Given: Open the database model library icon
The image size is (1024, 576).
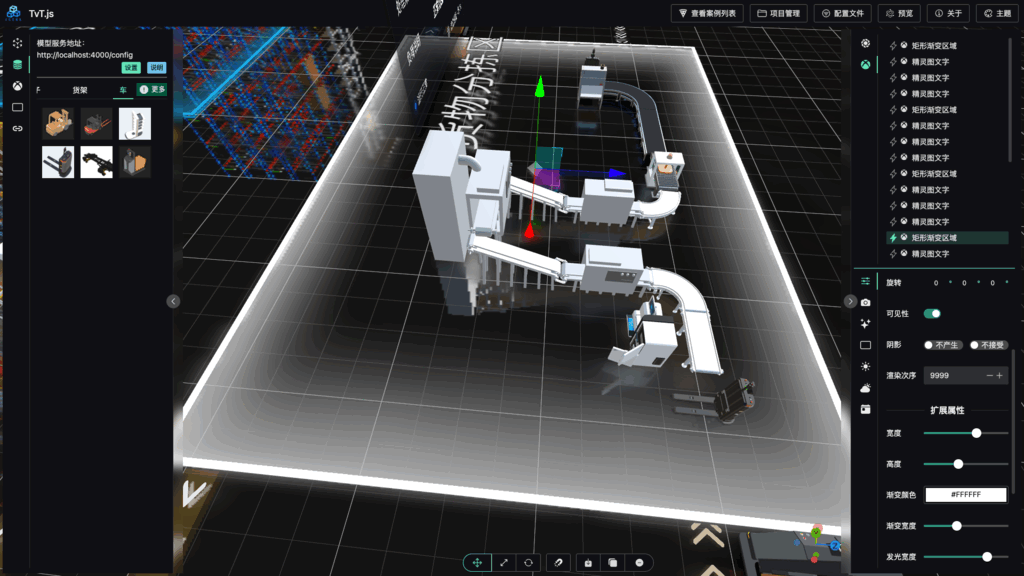Looking at the screenshot, I should click(x=17, y=65).
